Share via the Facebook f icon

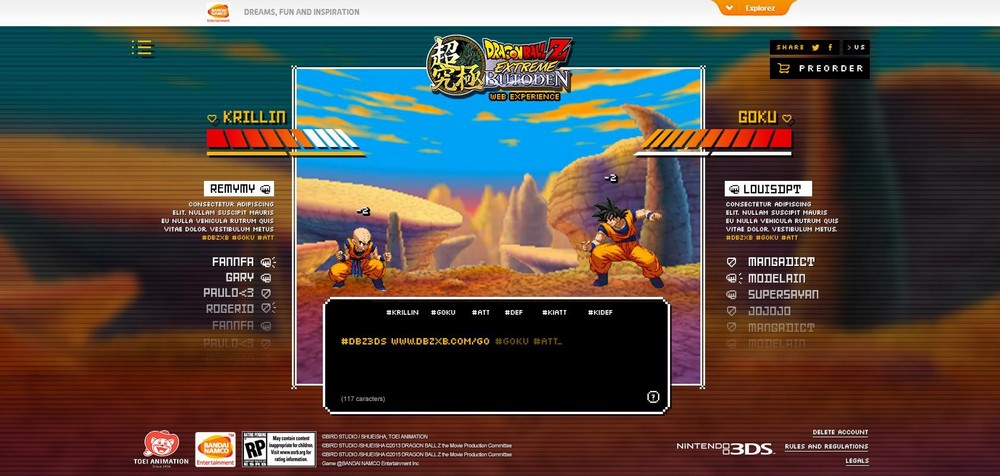[830, 47]
